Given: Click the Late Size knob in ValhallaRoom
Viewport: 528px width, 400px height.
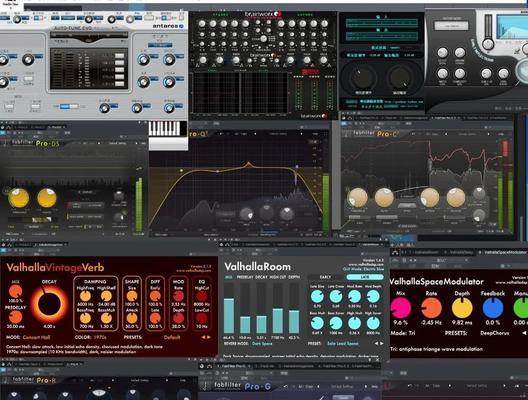Looking at the screenshot, I should [x=317, y=296].
